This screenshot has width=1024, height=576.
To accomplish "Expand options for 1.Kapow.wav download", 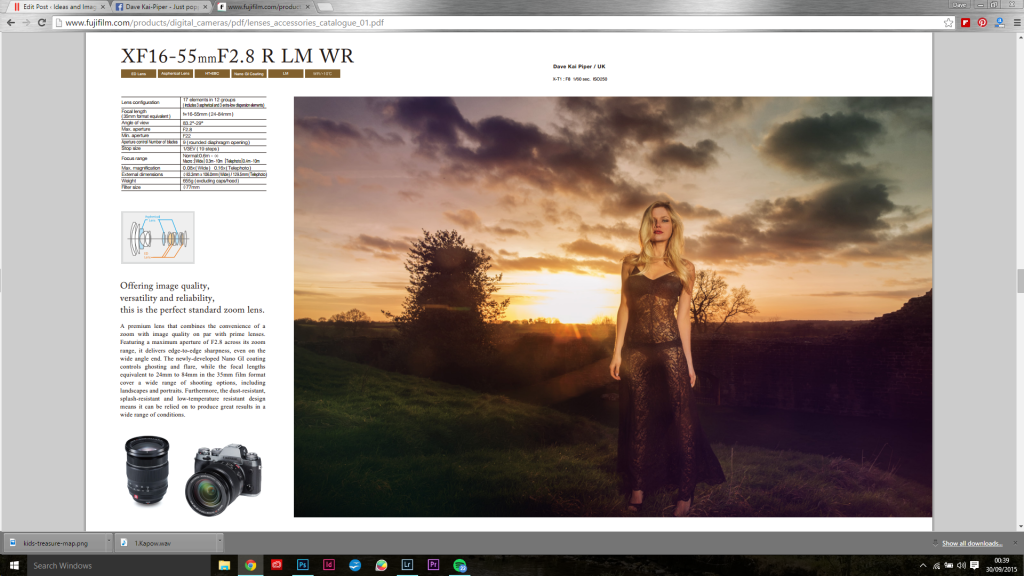I will click(219, 543).
